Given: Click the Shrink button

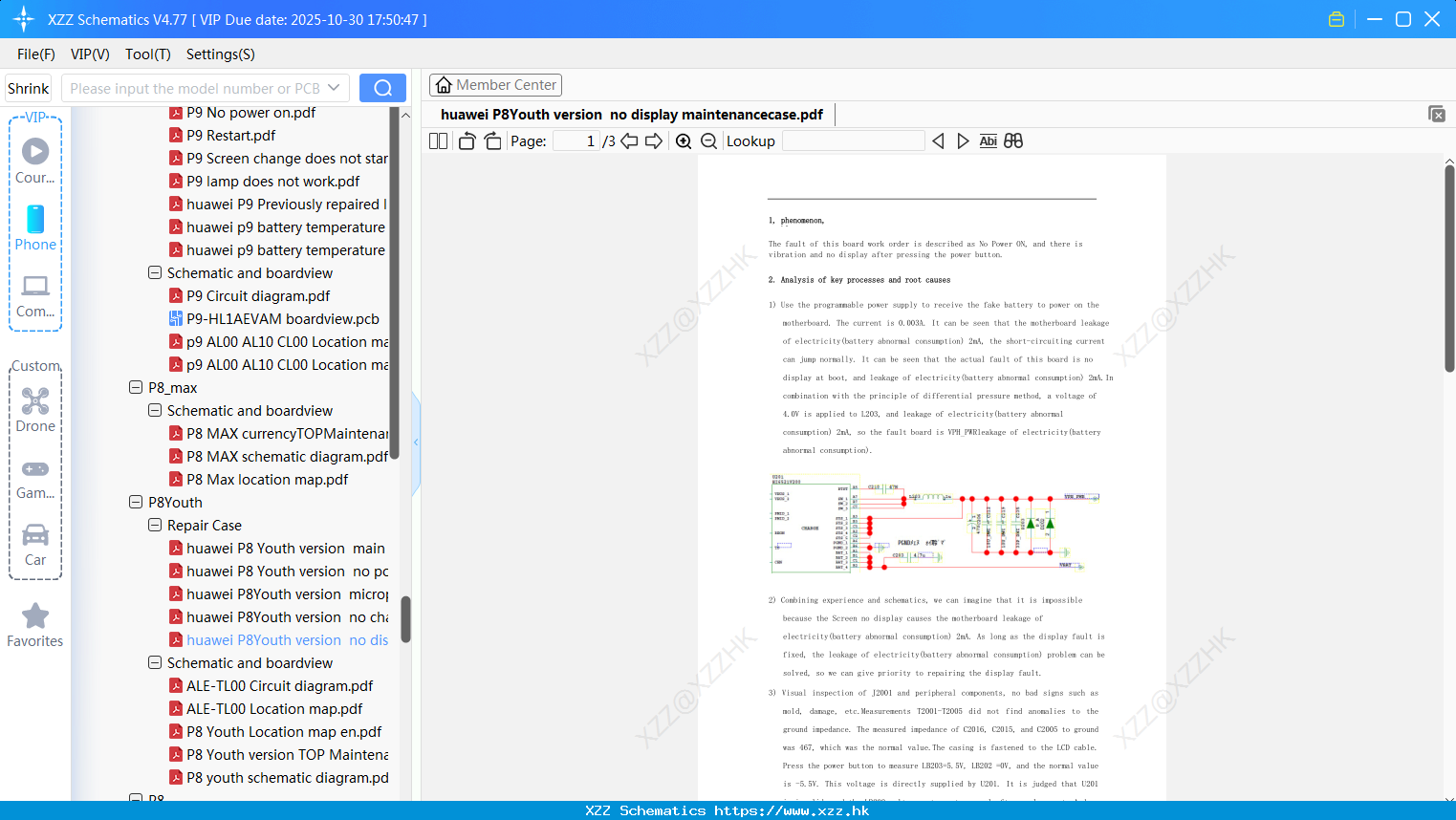Looking at the screenshot, I should pos(28,88).
